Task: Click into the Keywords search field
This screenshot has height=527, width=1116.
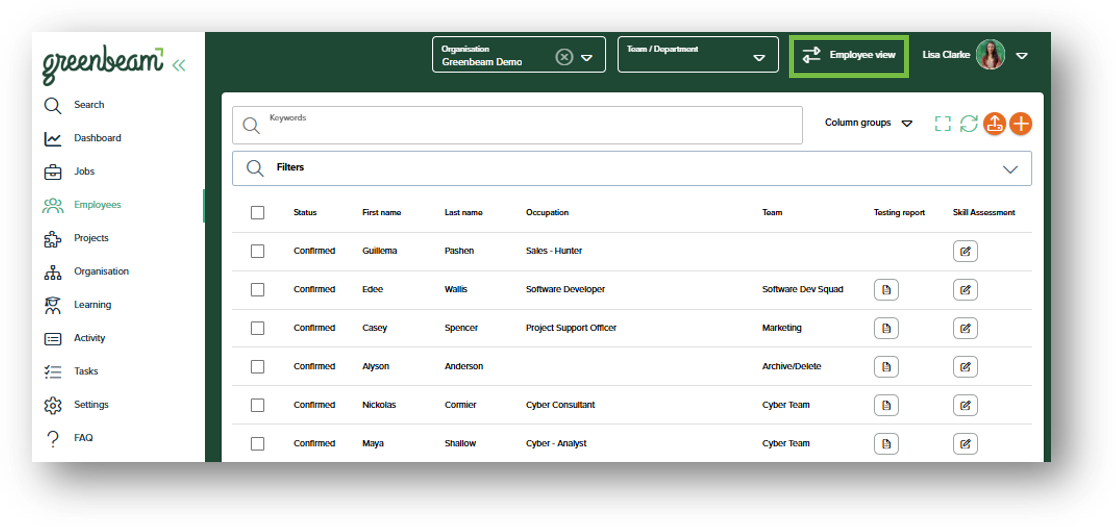Action: coord(517,125)
